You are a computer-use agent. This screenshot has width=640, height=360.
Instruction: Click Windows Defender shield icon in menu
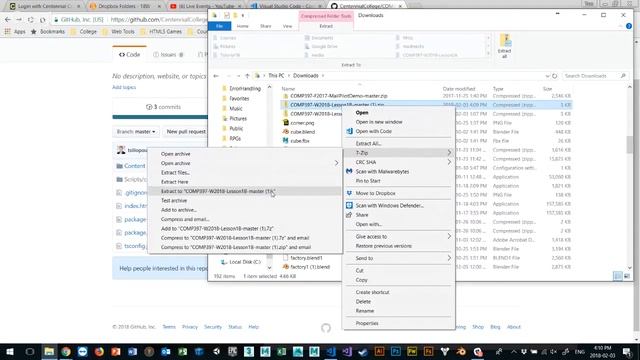pos(349,205)
